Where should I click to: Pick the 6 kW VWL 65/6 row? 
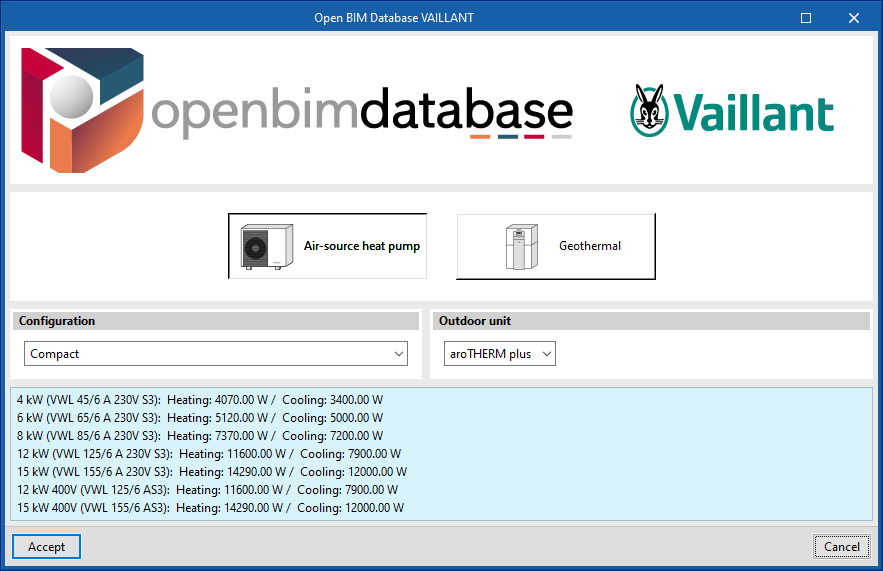click(199, 417)
